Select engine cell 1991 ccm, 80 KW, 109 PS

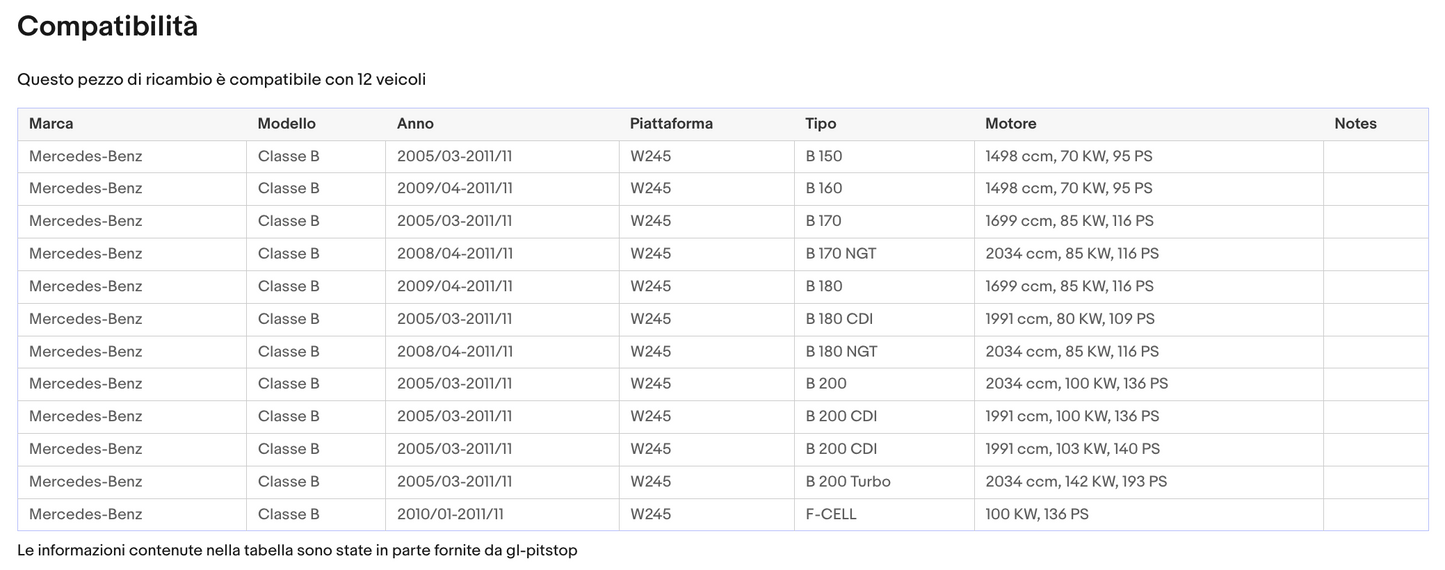pos(1070,319)
